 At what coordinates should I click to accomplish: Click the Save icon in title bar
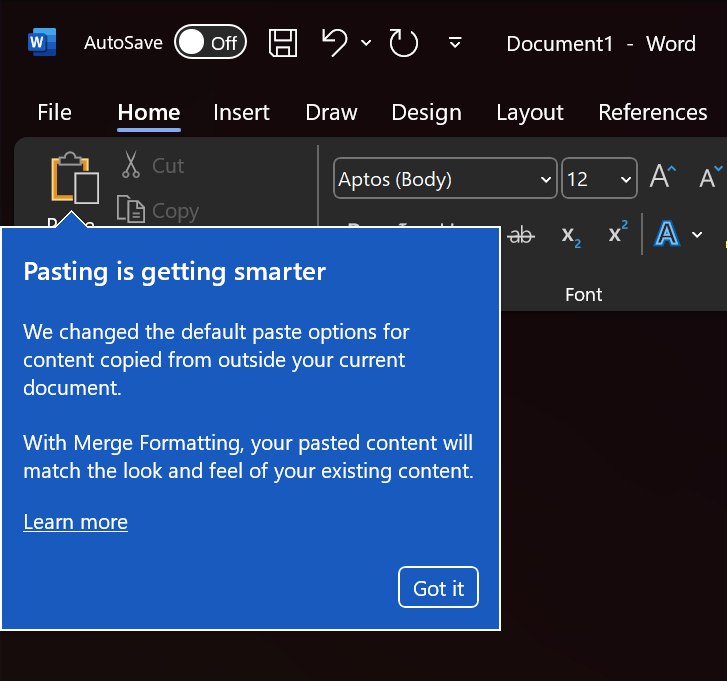(284, 43)
